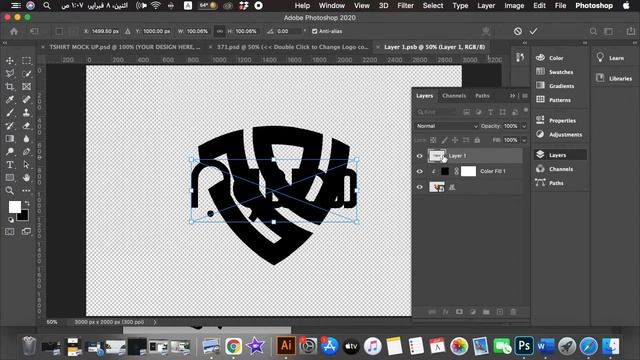Switch to the Channels tab in Layers panel
The image size is (640, 360).
(x=454, y=96)
